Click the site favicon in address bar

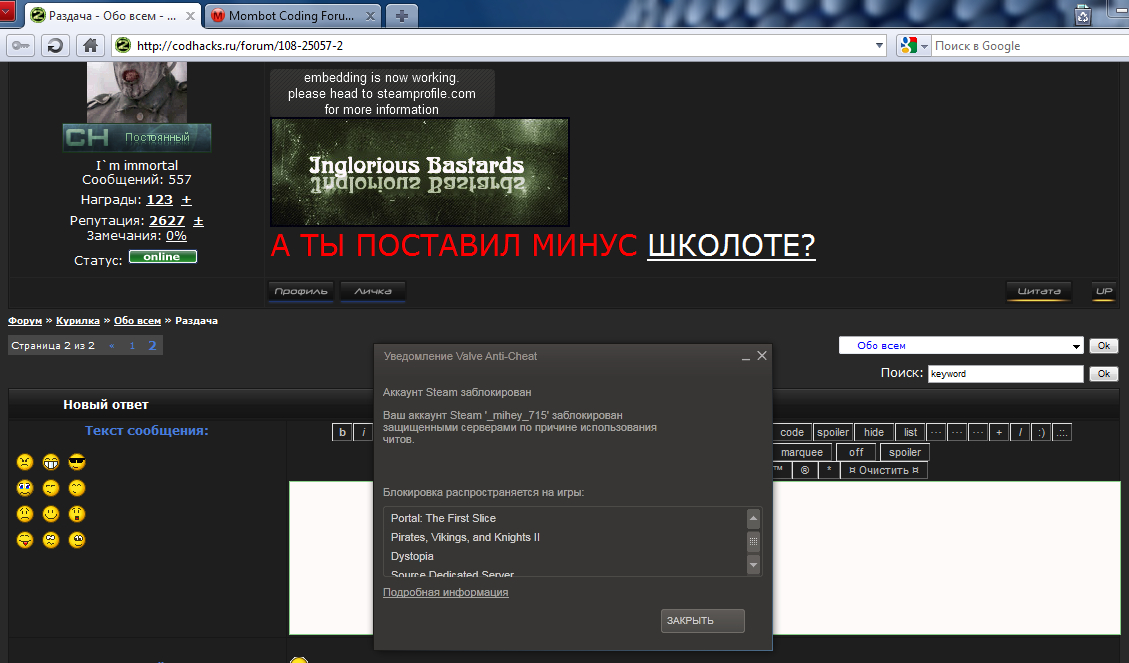123,45
